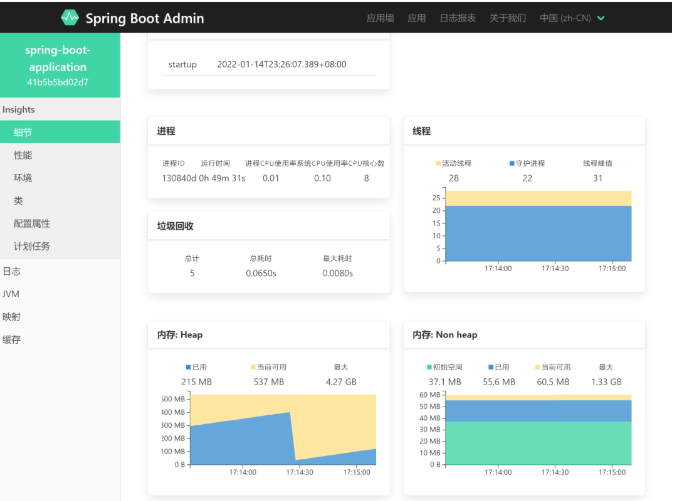Viewport: 673px width, 501px height.
Task: Click the green chevron next to zh-CN
Action: pyautogui.click(x=601, y=18)
